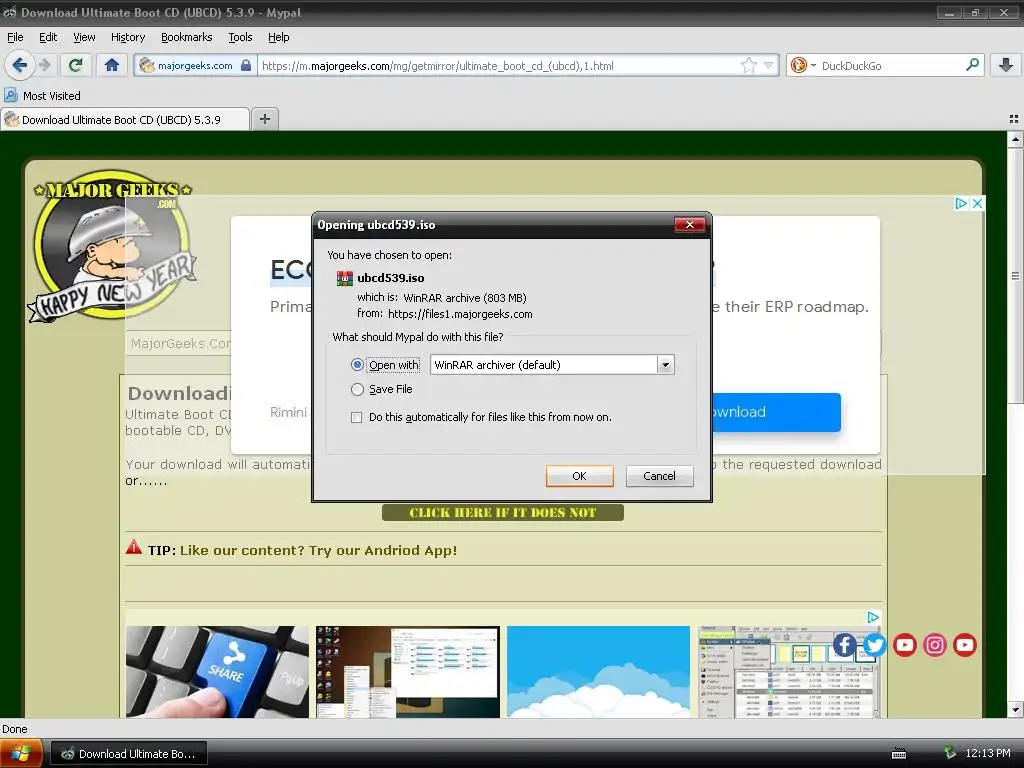This screenshot has height=768, width=1024.
Task: Open the blue sky clouds thumbnail
Action: click(x=598, y=671)
